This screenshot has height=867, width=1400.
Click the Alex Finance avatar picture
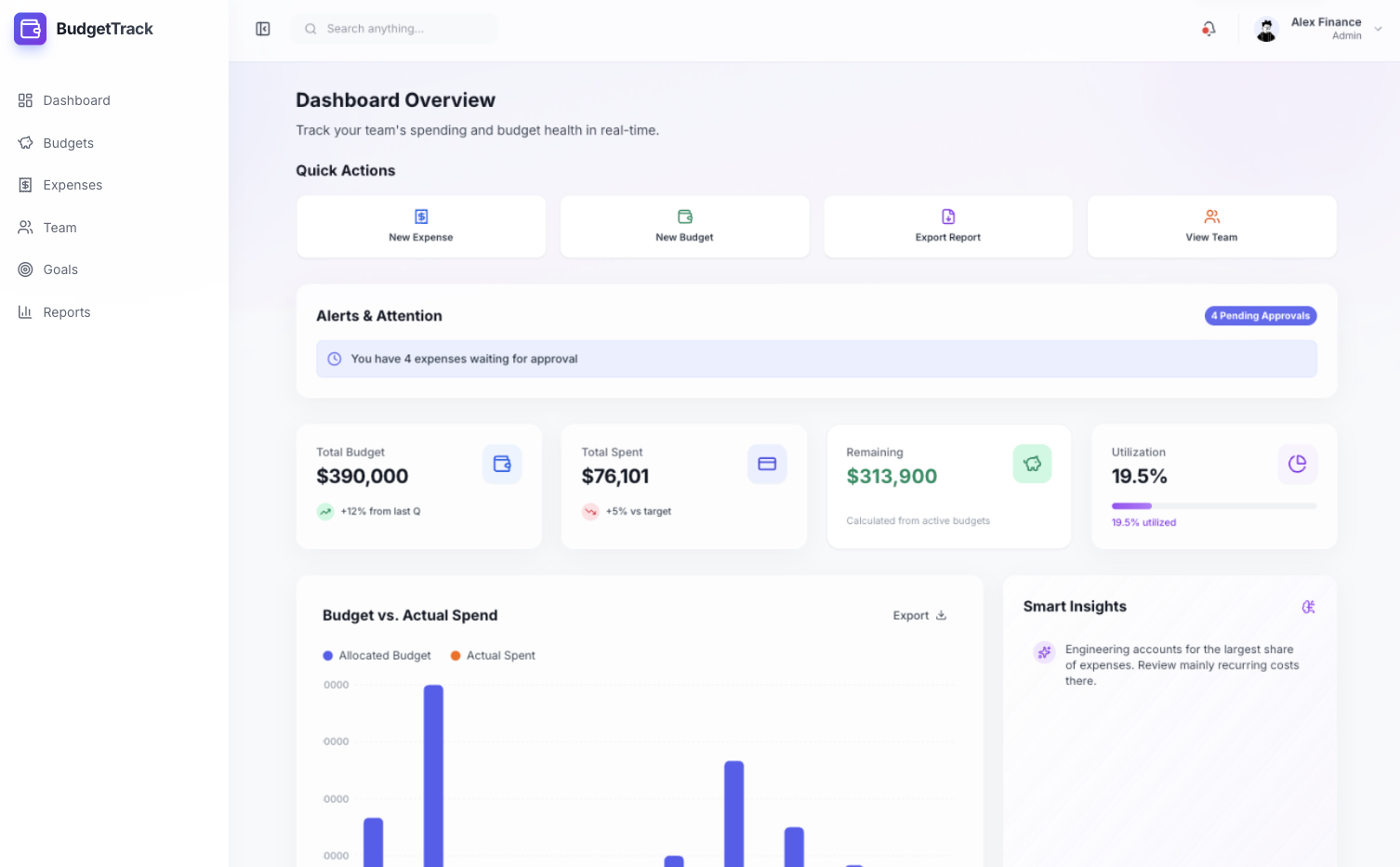point(1266,30)
